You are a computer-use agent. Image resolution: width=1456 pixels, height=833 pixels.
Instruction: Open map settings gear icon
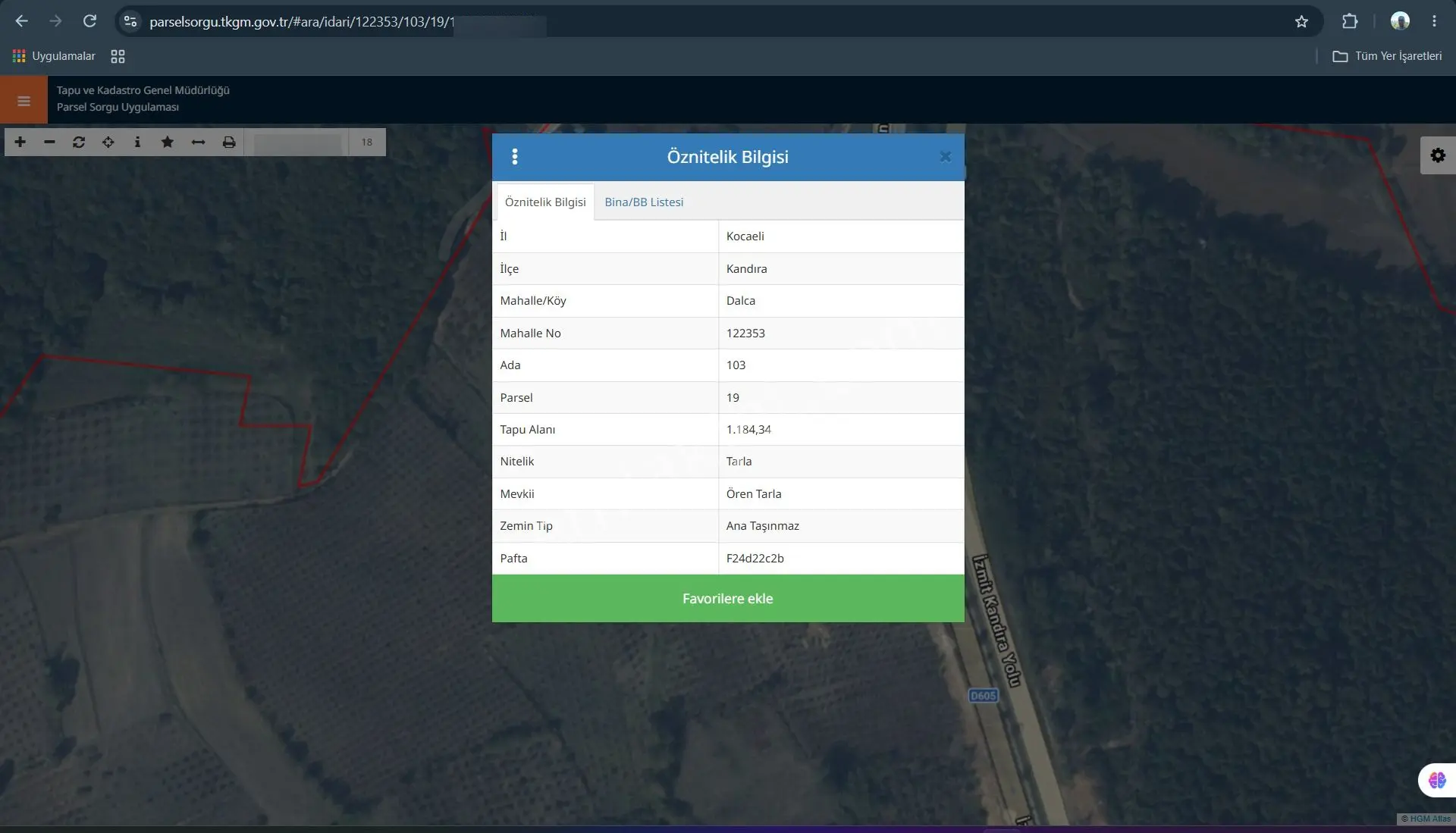pyautogui.click(x=1438, y=155)
